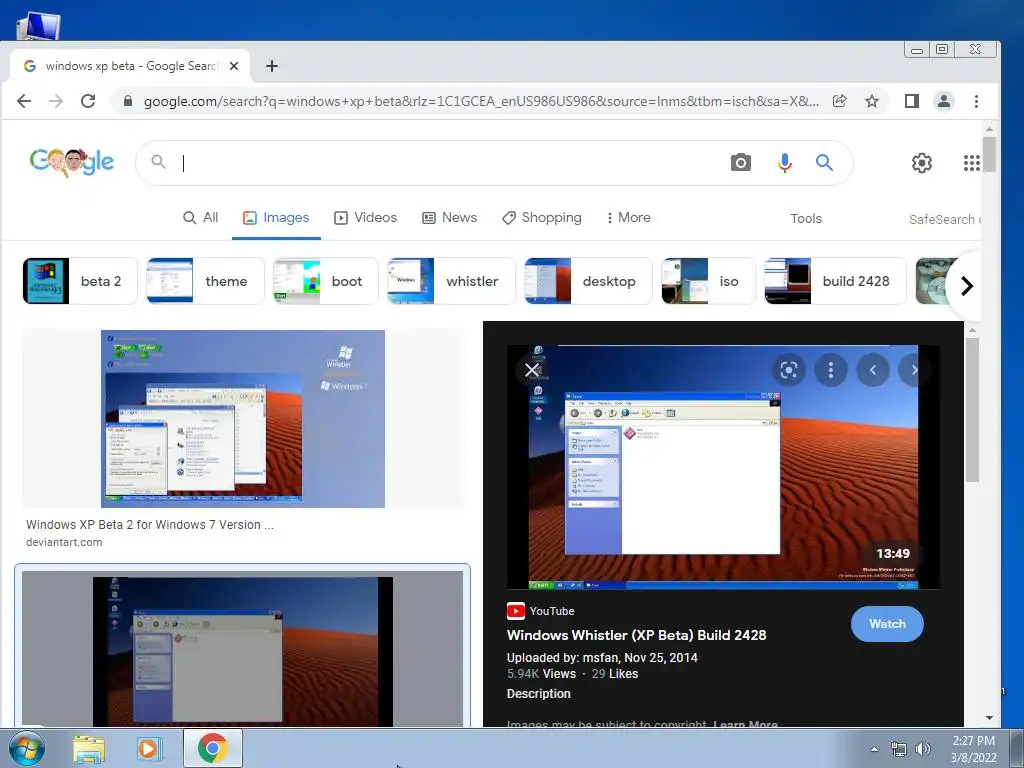Click the preview panel scroll-up arrow
The width and height of the screenshot is (1024, 768).
[972, 330]
